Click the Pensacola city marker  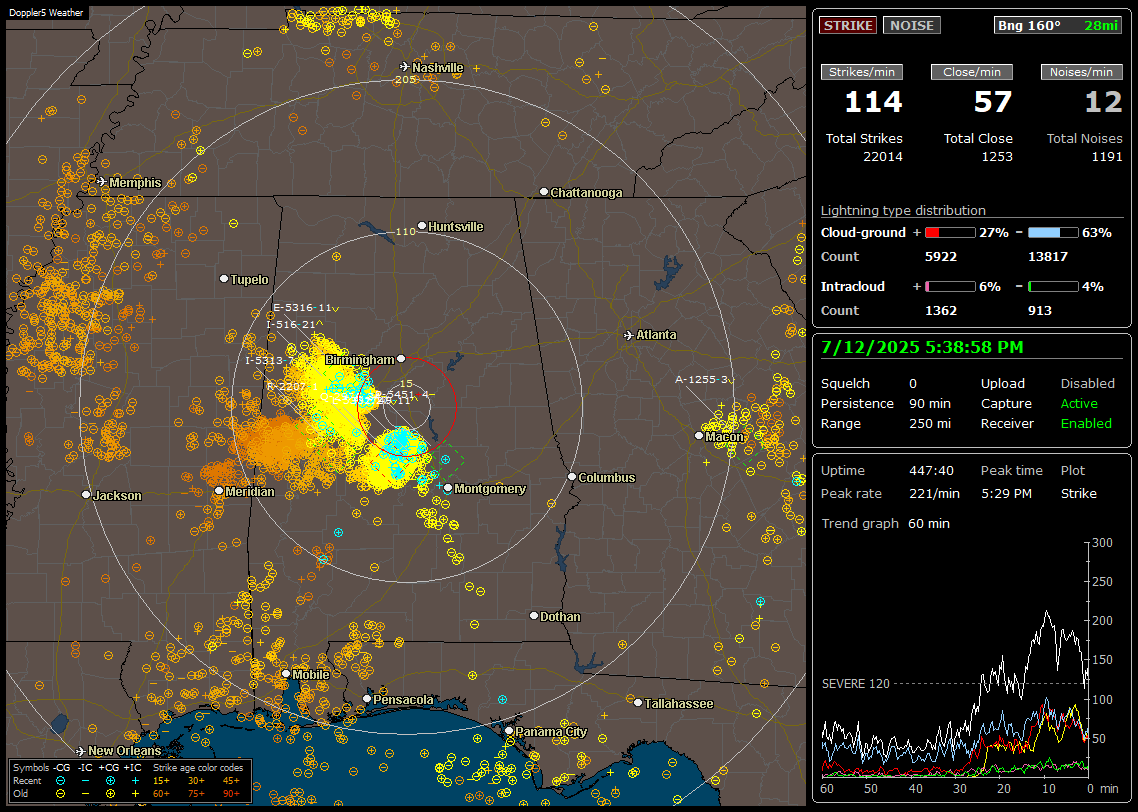[367, 699]
